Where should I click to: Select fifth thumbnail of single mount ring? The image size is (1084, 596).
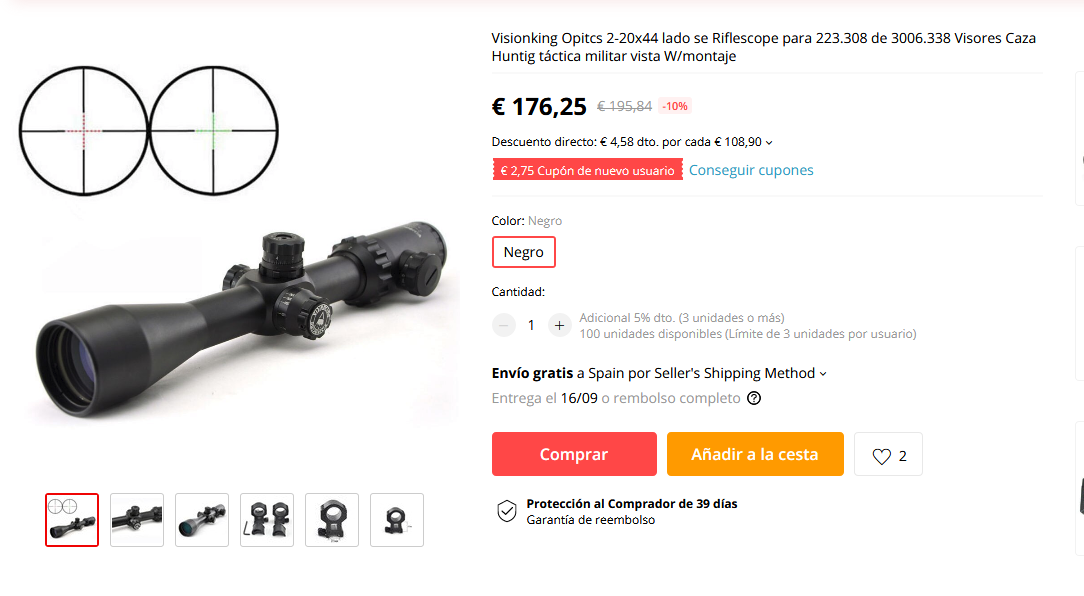pos(332,520)
